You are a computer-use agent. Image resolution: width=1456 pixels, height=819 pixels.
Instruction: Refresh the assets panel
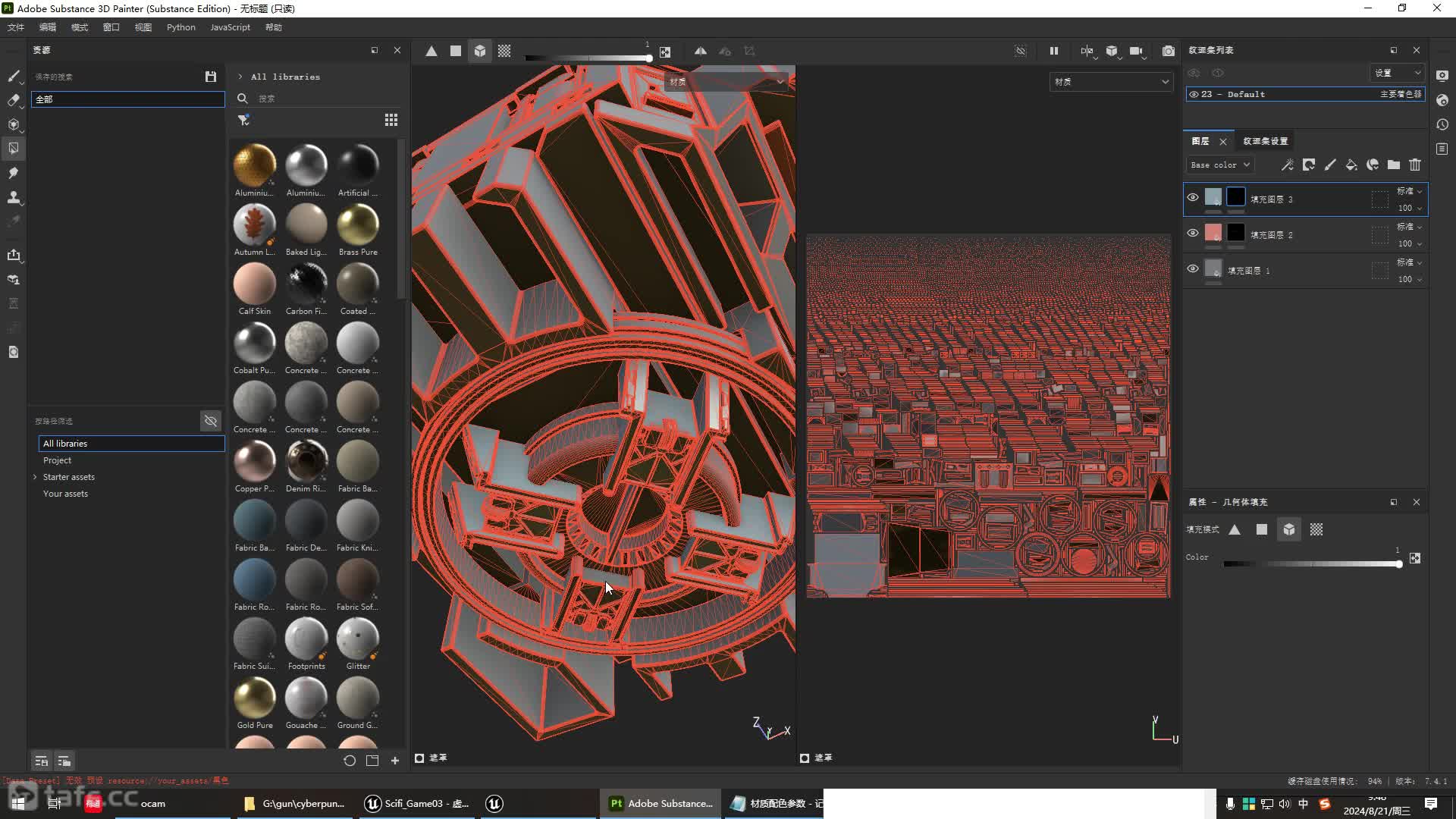coord(350,761)
